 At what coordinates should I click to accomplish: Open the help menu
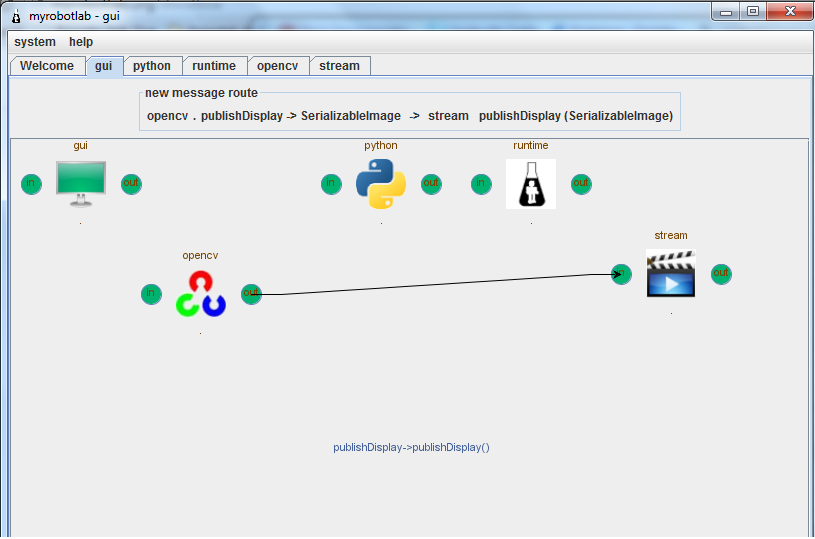click(x=81, y=42)
